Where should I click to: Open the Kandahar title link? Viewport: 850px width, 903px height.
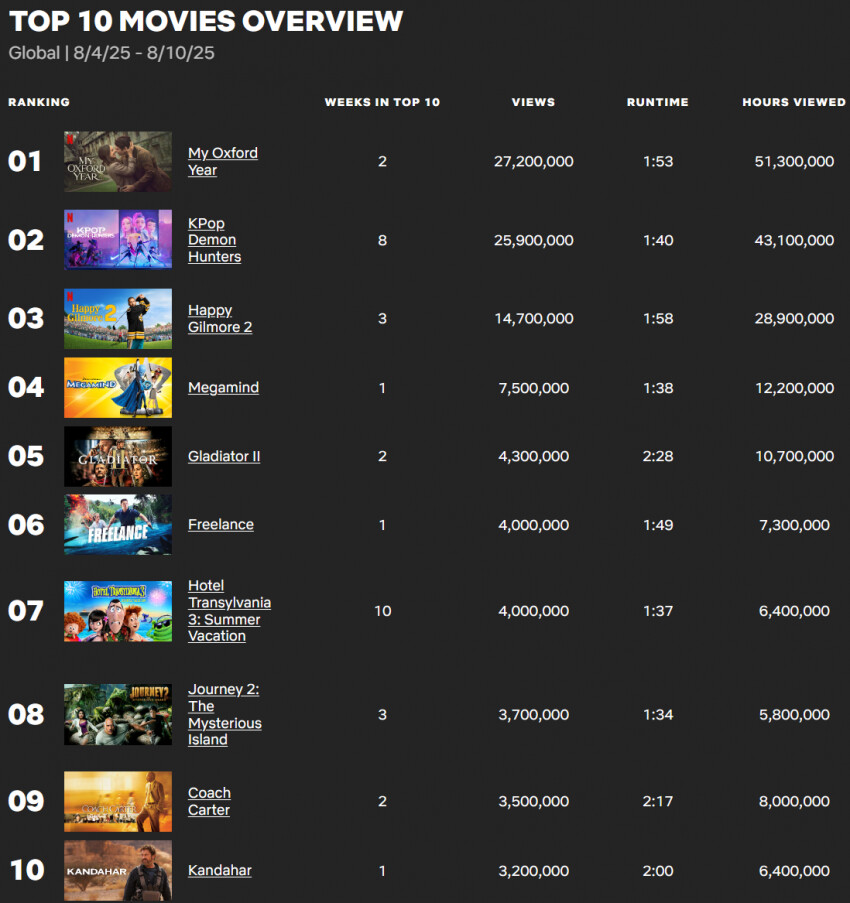(219, 870)
